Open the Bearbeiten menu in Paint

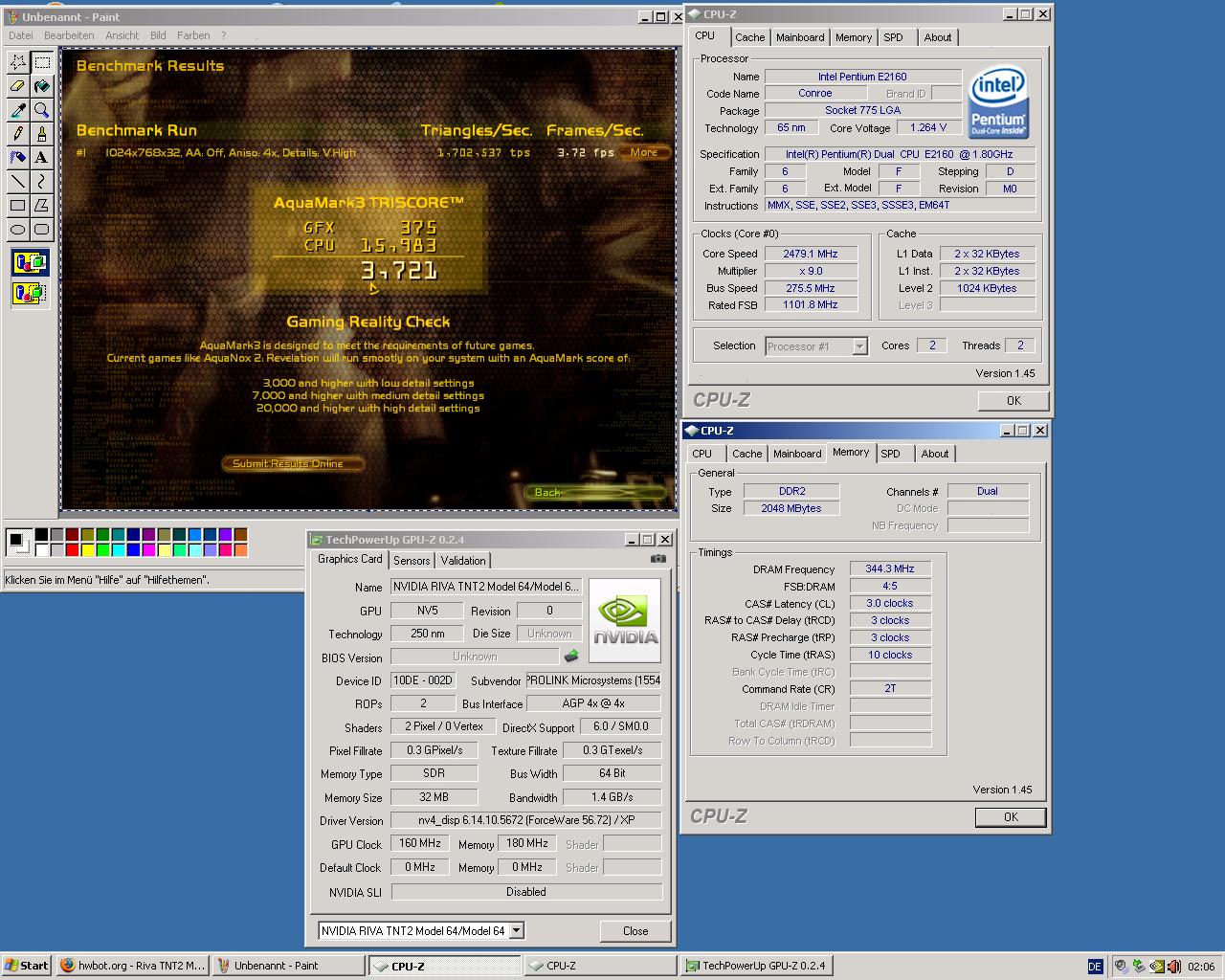(x=69, y=35)
